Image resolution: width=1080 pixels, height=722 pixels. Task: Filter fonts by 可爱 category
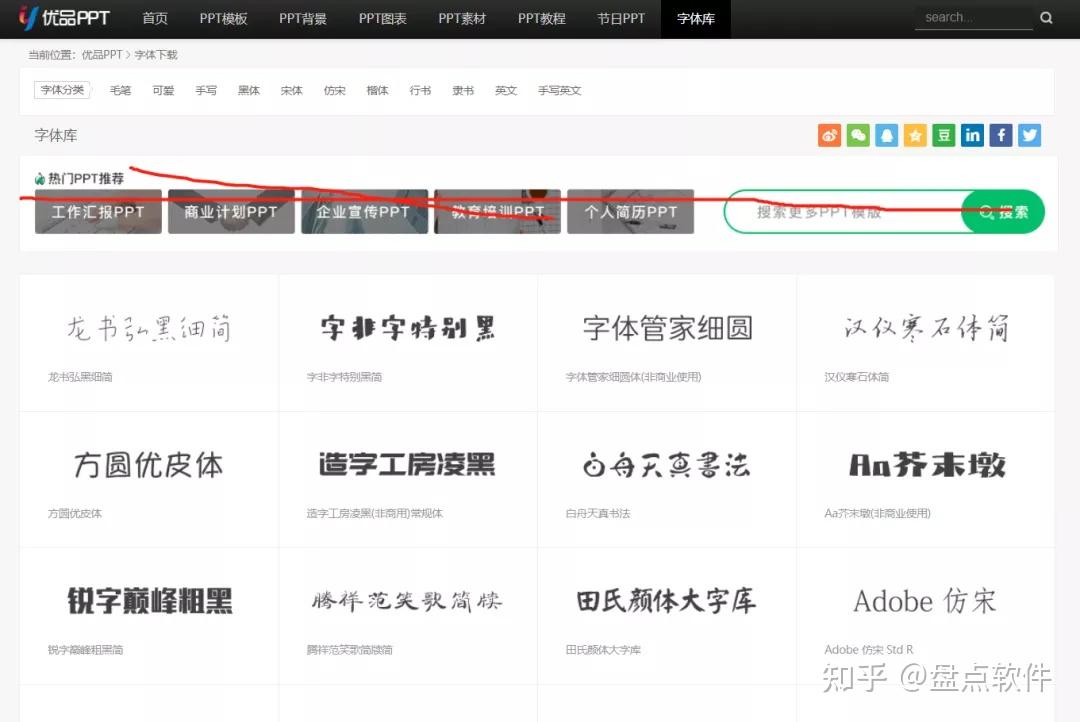tap(163, 90)
